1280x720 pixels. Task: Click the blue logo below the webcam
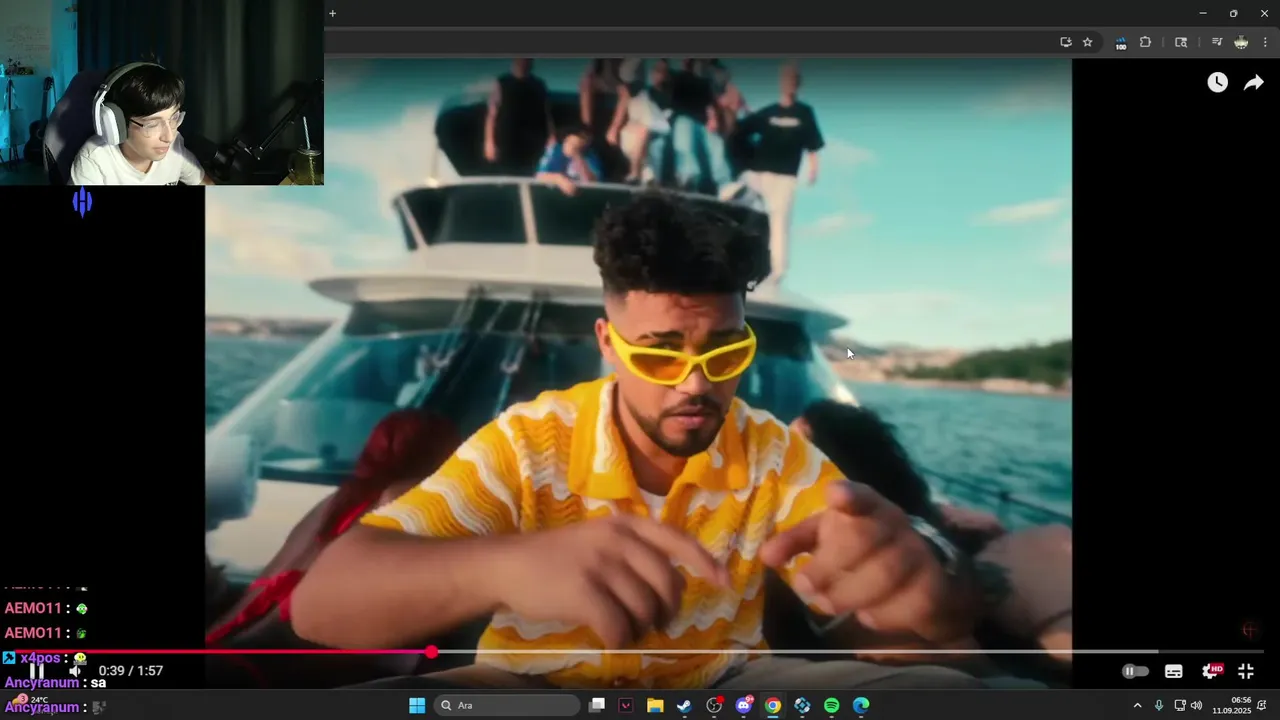[82, 203]
